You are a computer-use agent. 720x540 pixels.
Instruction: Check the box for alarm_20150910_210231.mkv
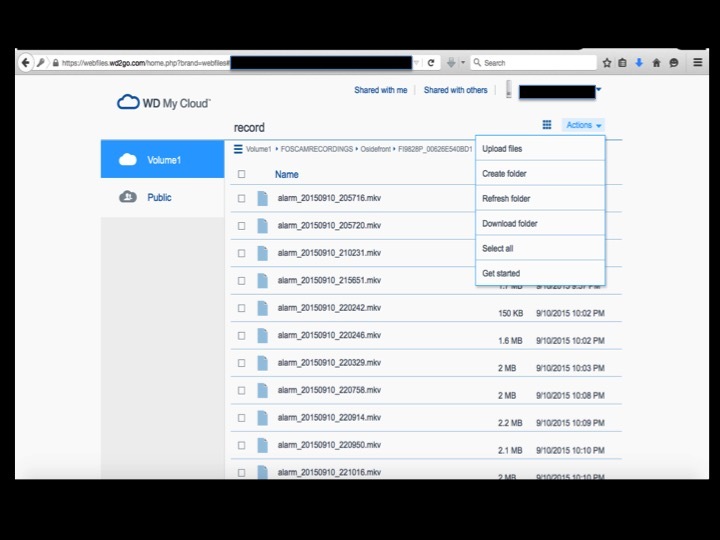(x=242, y=253)
